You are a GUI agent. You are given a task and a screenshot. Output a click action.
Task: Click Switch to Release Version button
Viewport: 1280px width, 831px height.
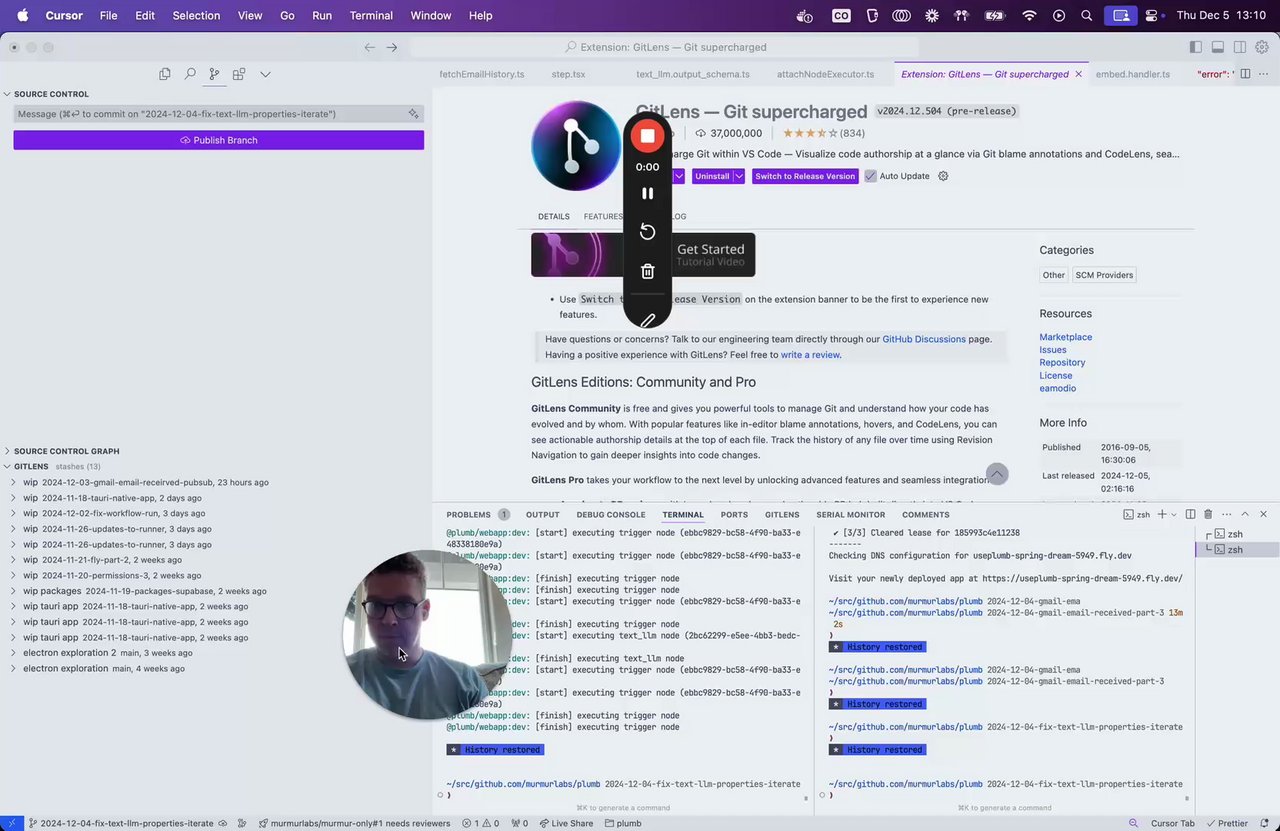click(805, 176)
